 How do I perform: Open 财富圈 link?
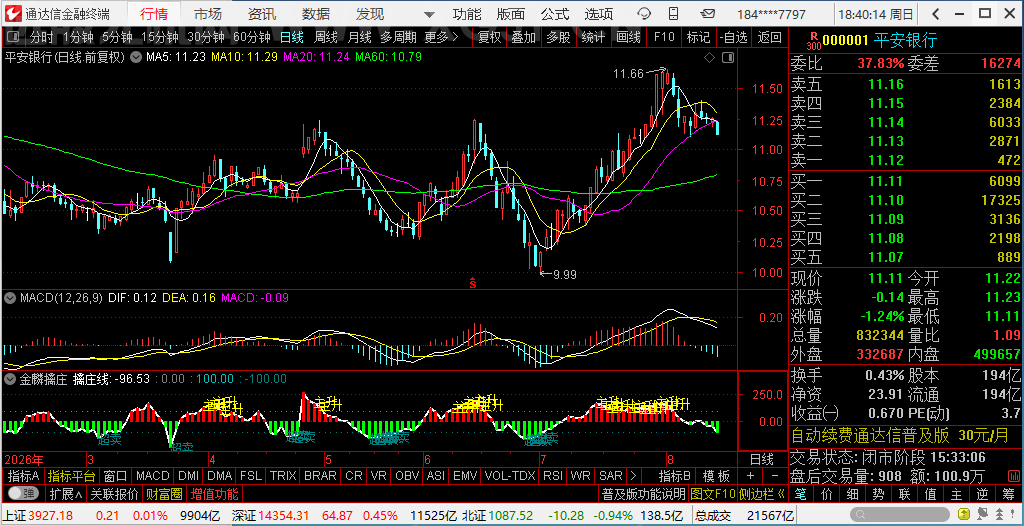pos(164,493)
